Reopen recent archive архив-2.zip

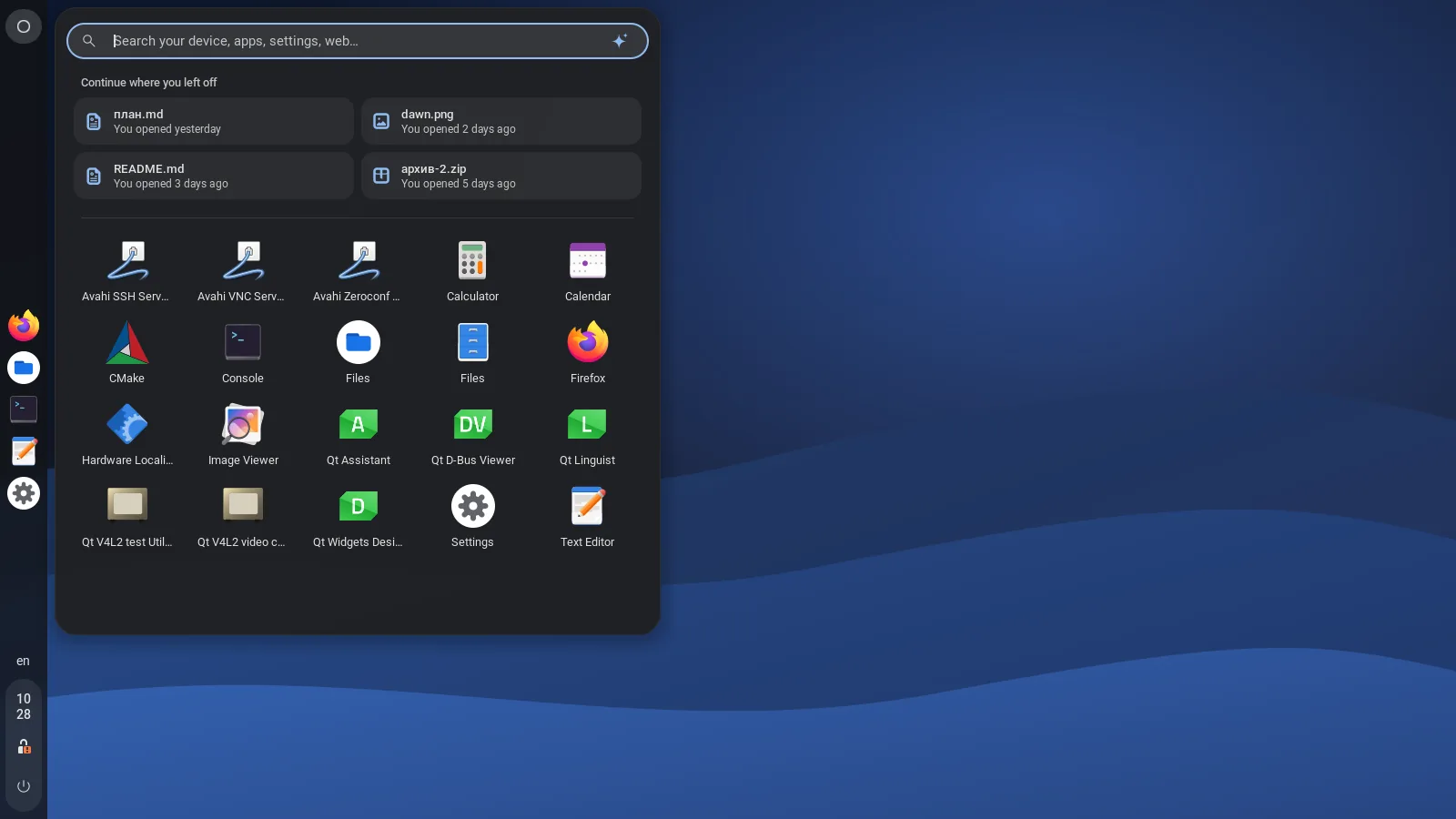click(x=501, y=176)
